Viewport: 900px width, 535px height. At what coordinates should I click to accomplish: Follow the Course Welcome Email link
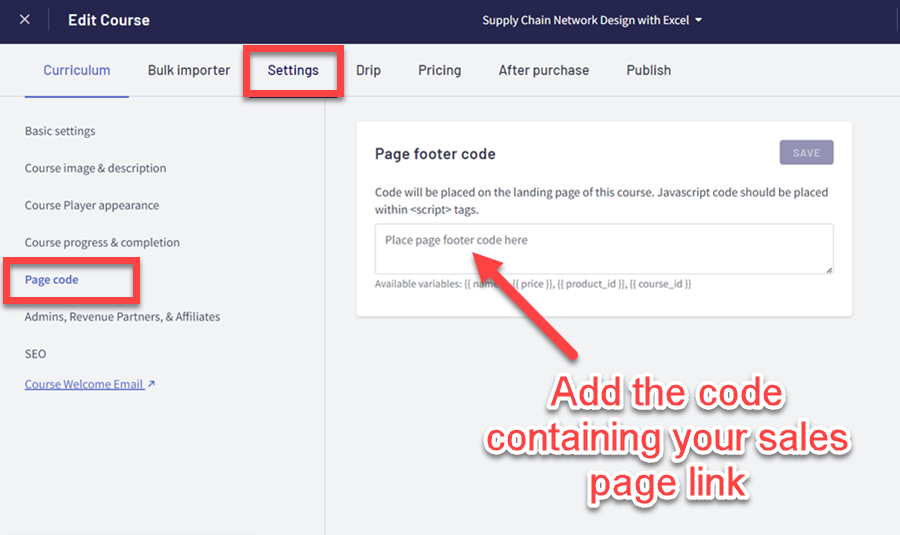pos(84,384)
